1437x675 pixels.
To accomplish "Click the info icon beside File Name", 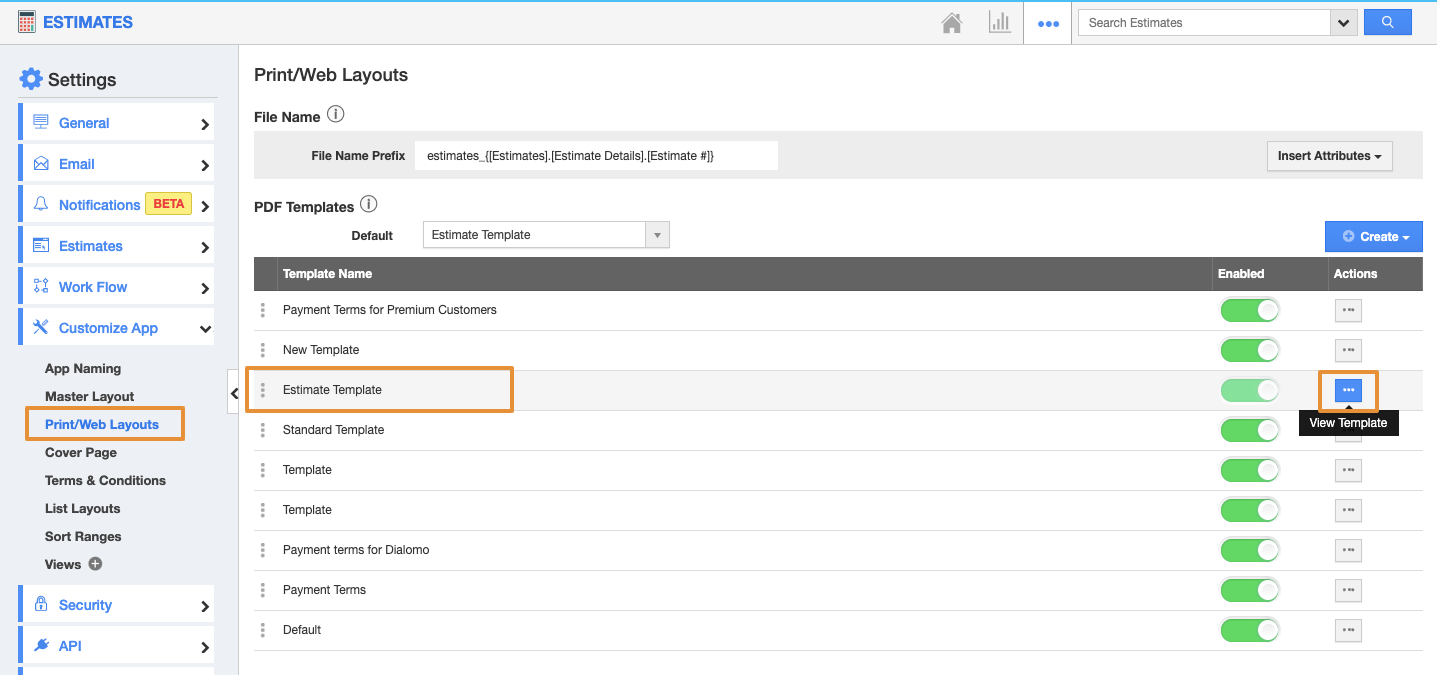I will (336, 115).
